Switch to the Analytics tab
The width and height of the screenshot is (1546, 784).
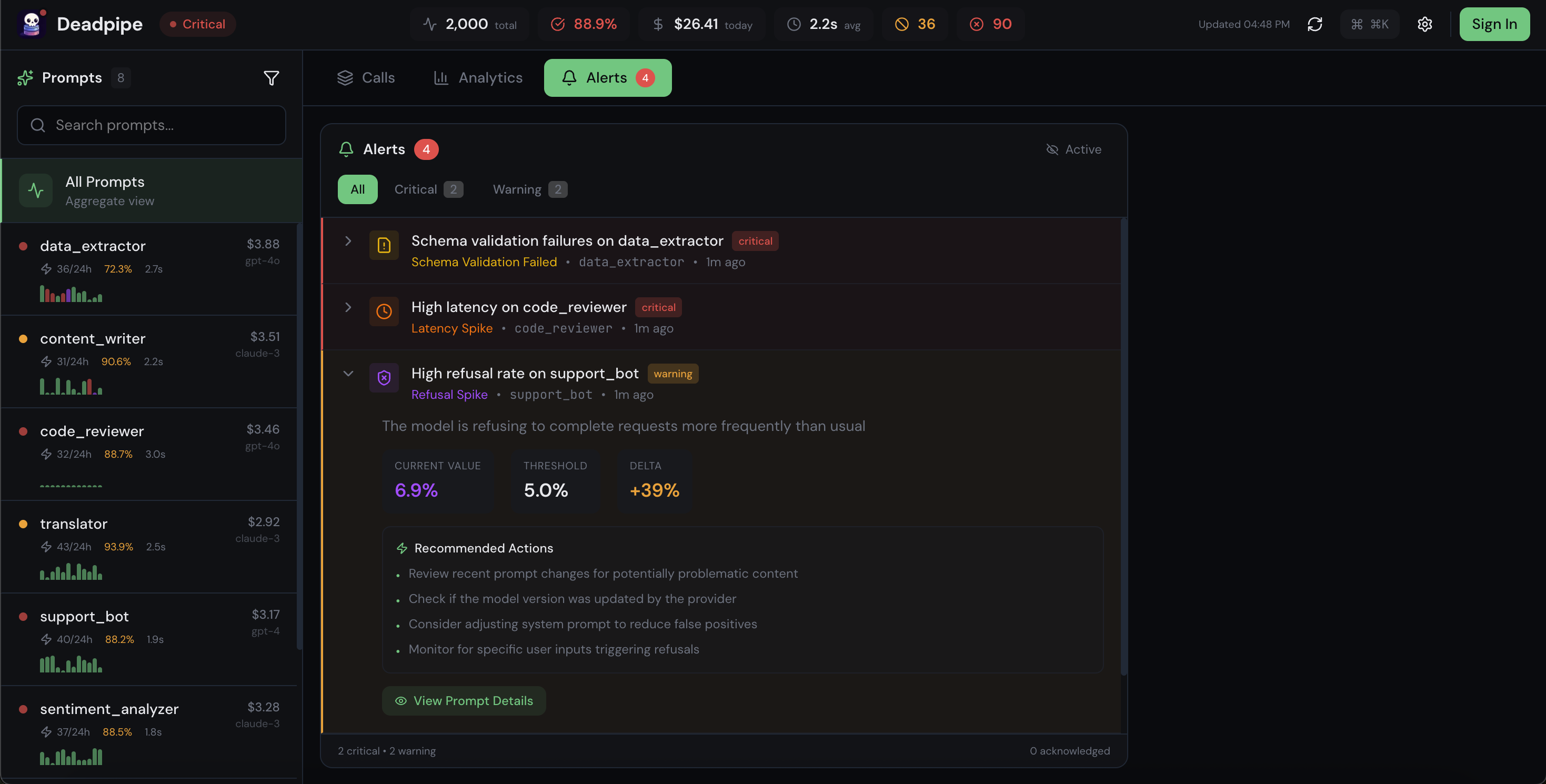[x=478, y=78]
